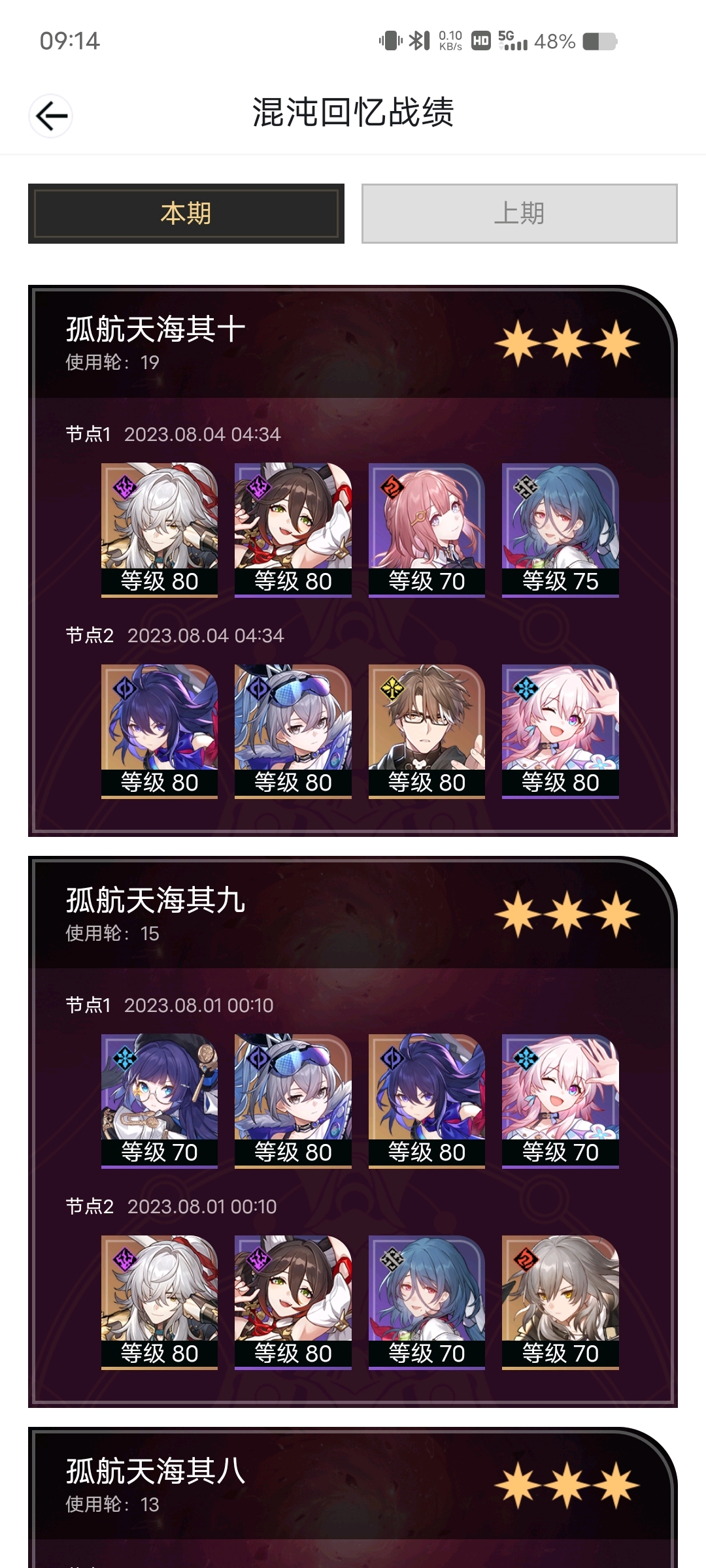This screenshot has width=706, height=1568.
Task: Tap the level 70 glasses girl with hat in 其九 node 1
Action: [160, 1101]
